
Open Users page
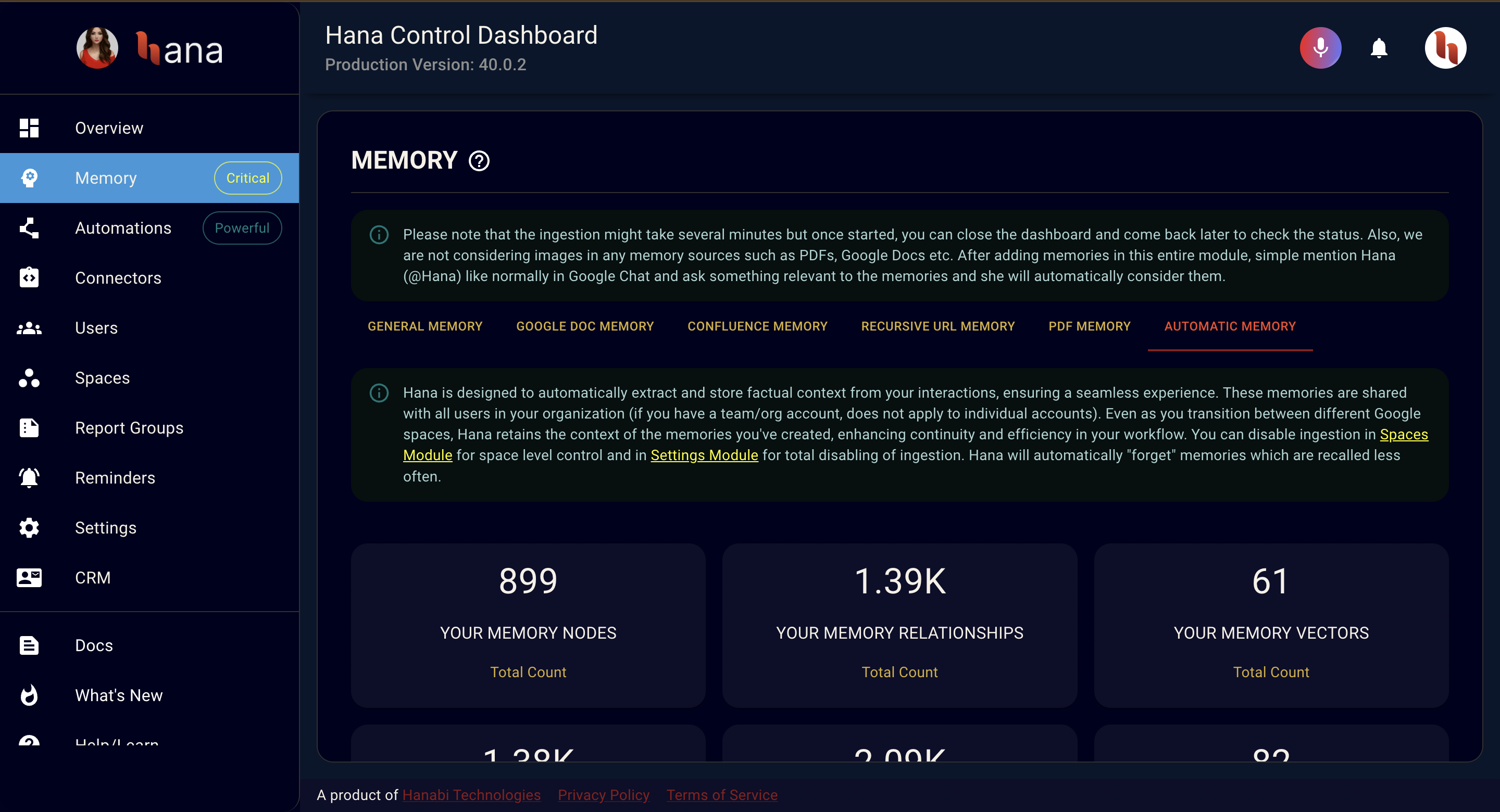[x=149, y=328]
